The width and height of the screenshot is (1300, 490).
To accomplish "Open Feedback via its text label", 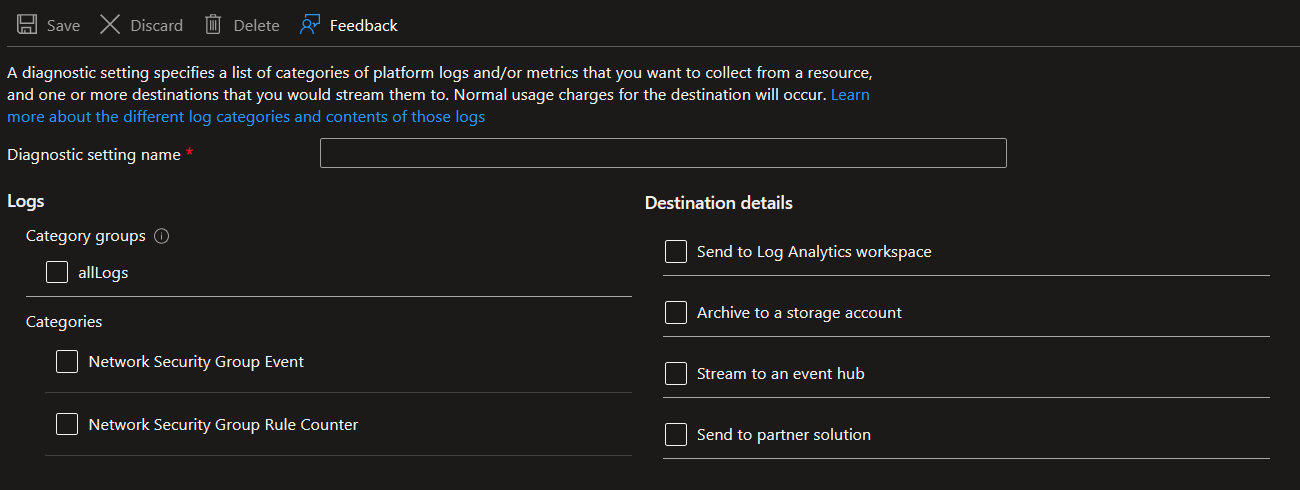I will [x=363, y=26].
